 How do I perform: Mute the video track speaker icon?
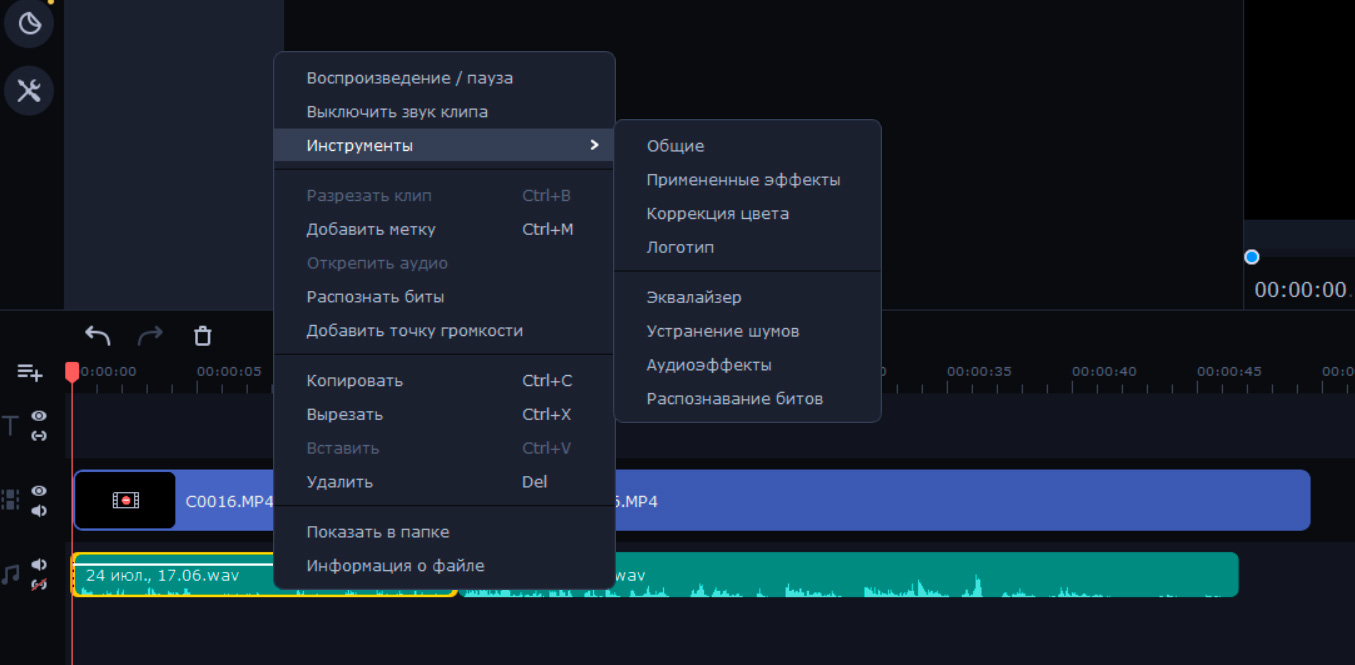(39, 511)
